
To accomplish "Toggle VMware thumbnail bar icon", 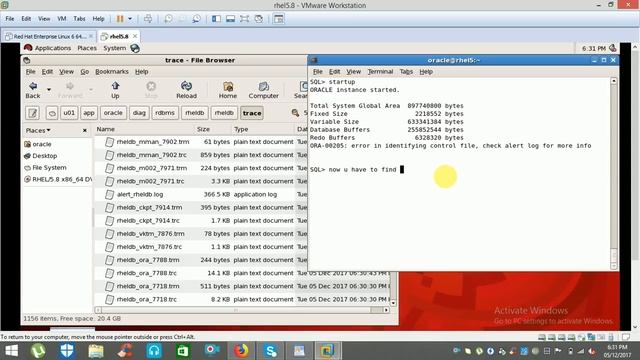I will pyautogui.click(x=230, y=19).
